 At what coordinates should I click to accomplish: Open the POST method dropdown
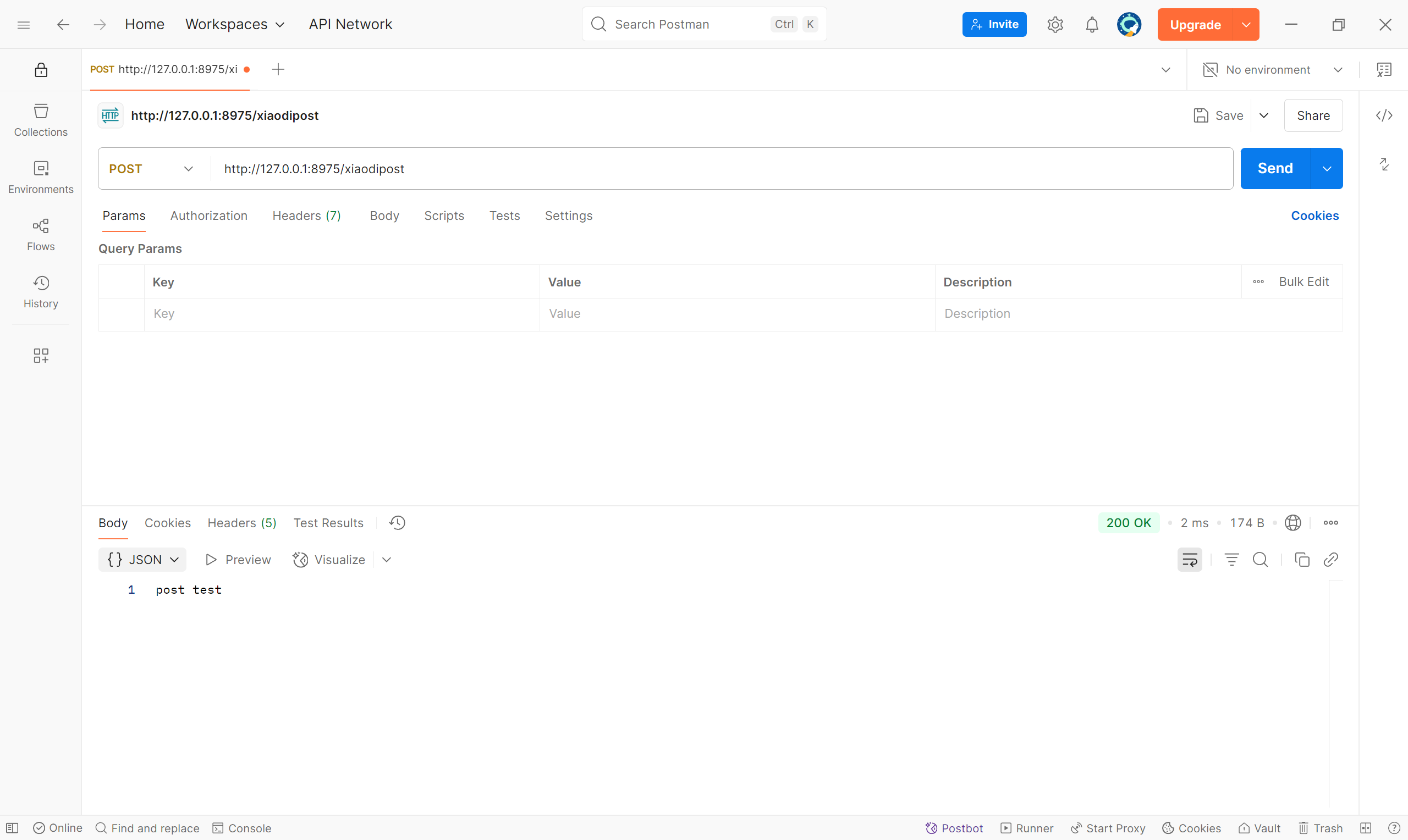point(151,169)
